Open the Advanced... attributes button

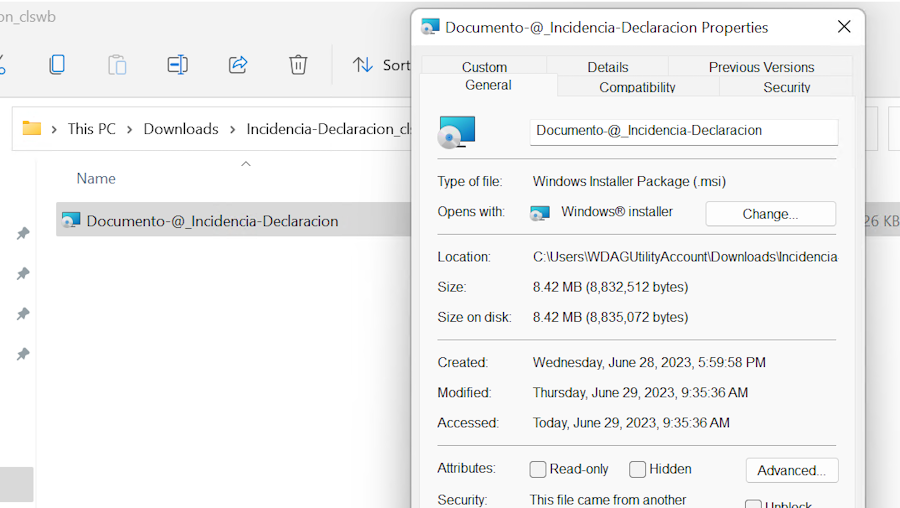pyautogui.click(x=791, y=471)
